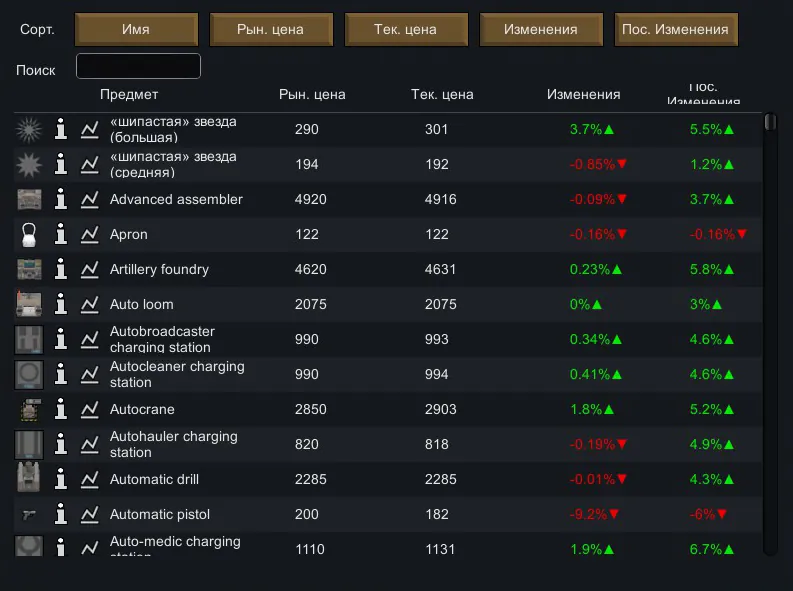Select the Apron row name
Image resolution: width=793 pixels, height=591 pixels.
(x=129, y=234)
